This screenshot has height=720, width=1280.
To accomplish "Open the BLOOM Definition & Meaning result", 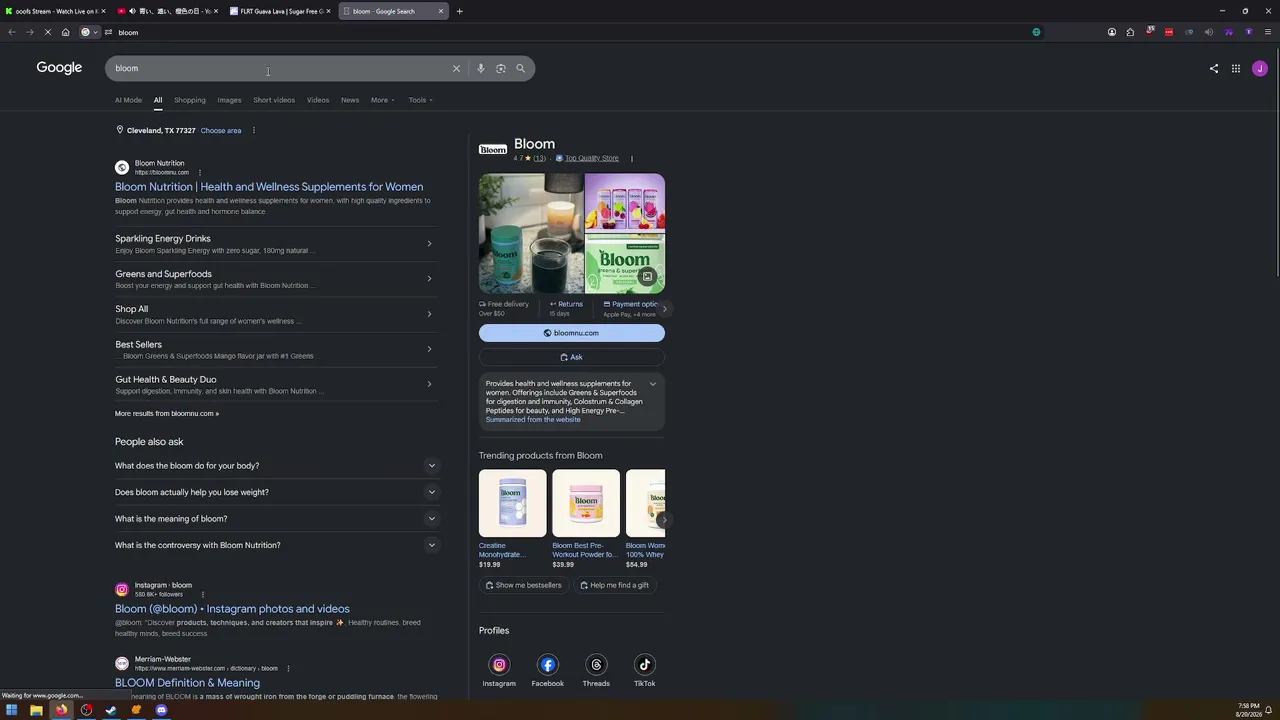I will tap(187, 683).
